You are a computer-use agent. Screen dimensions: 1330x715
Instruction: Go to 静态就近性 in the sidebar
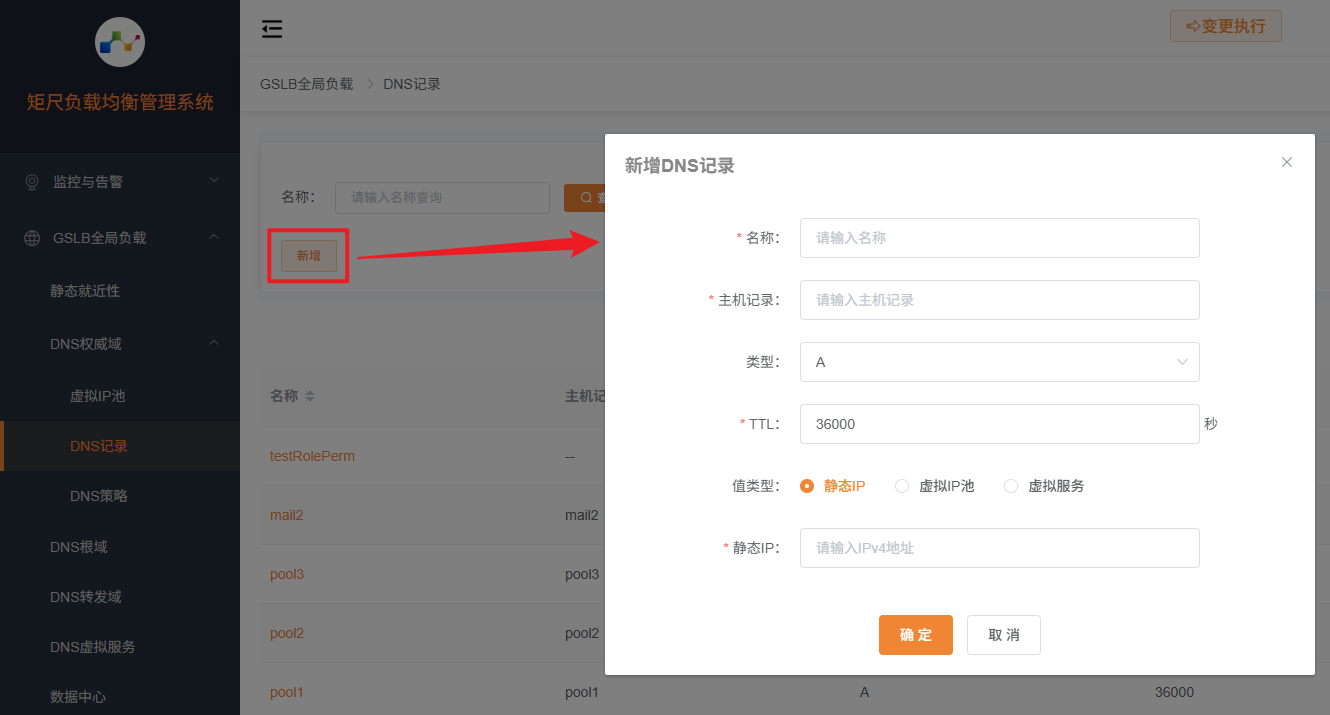(85, 291)
